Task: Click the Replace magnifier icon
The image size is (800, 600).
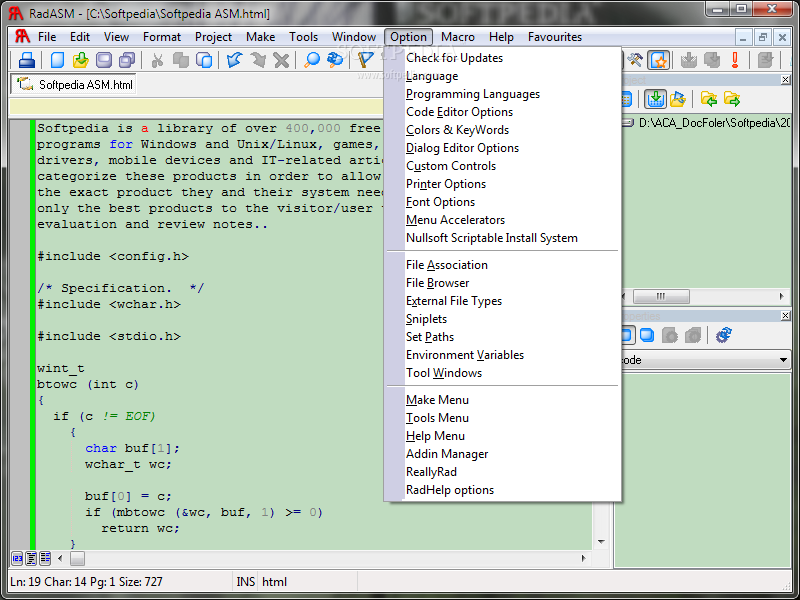Action: click(335, 60)
